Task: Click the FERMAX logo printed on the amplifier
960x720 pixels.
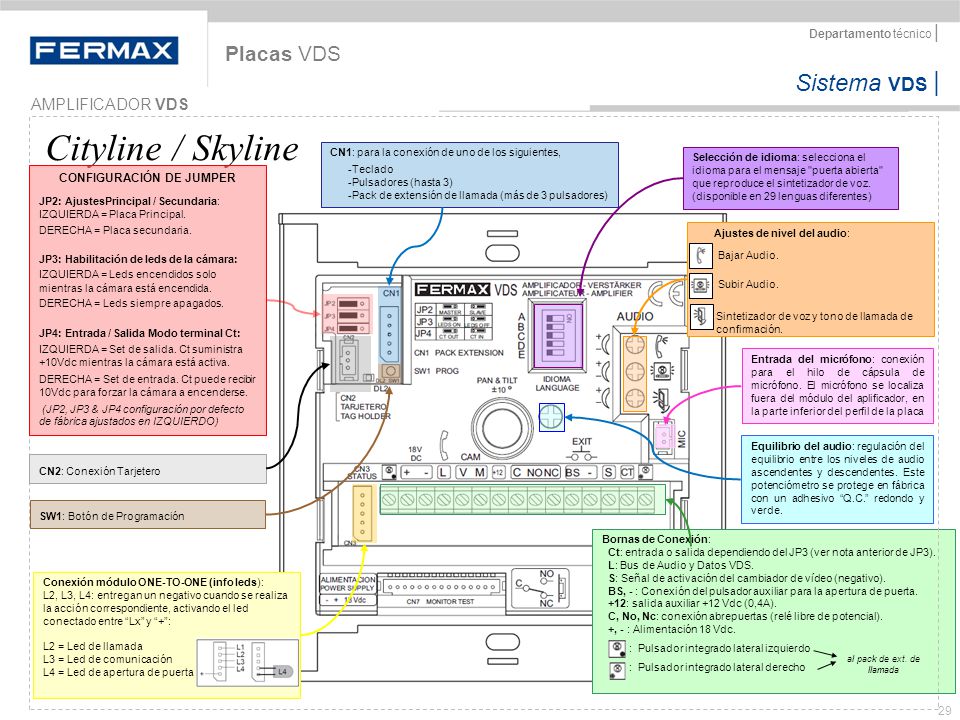Action: [x=452, y=289]
